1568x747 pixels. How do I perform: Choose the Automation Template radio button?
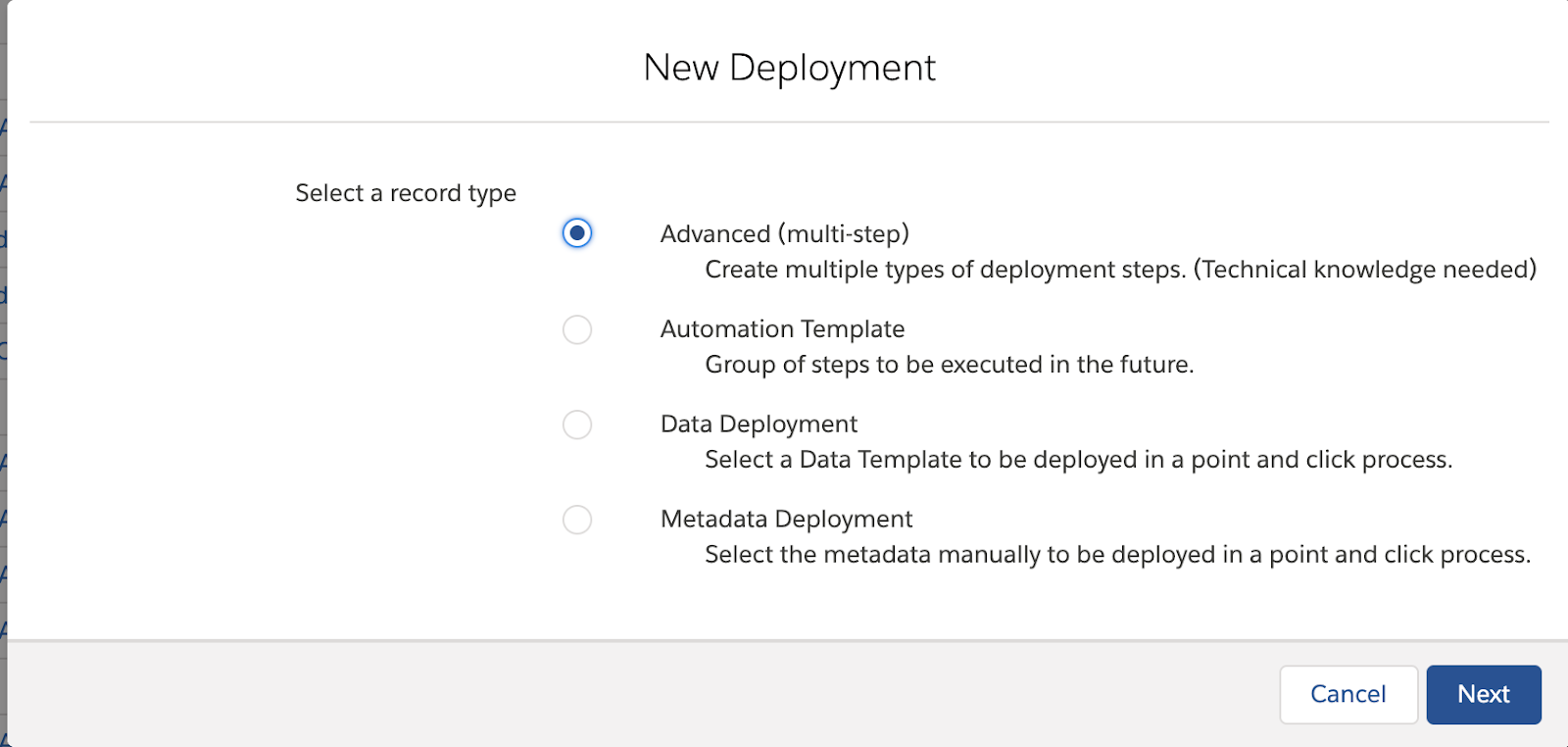[577, 329]
